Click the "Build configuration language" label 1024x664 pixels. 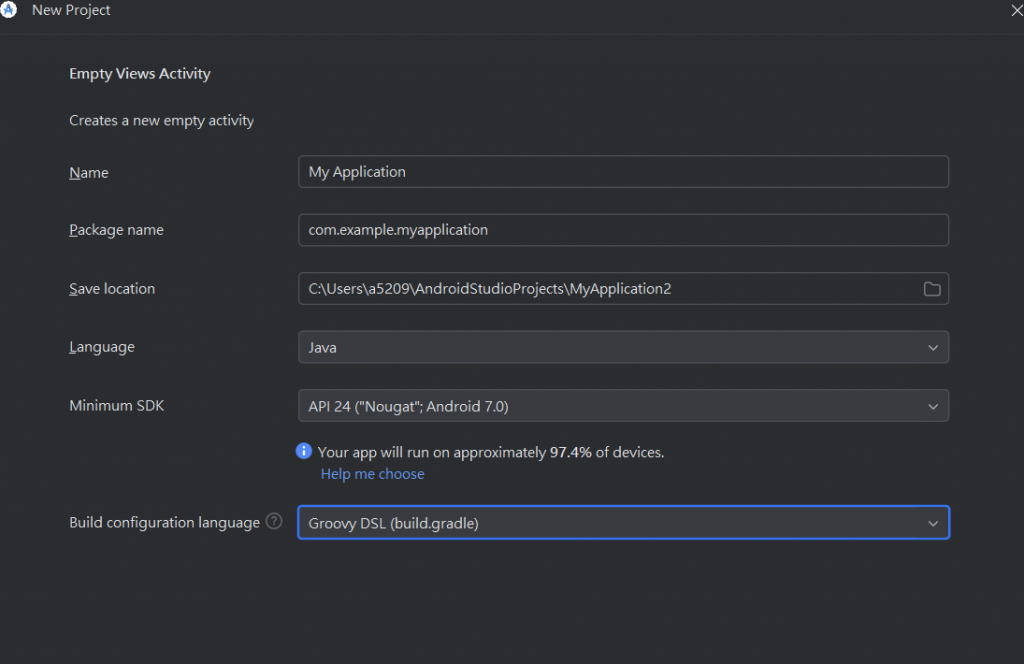(164, 523)
